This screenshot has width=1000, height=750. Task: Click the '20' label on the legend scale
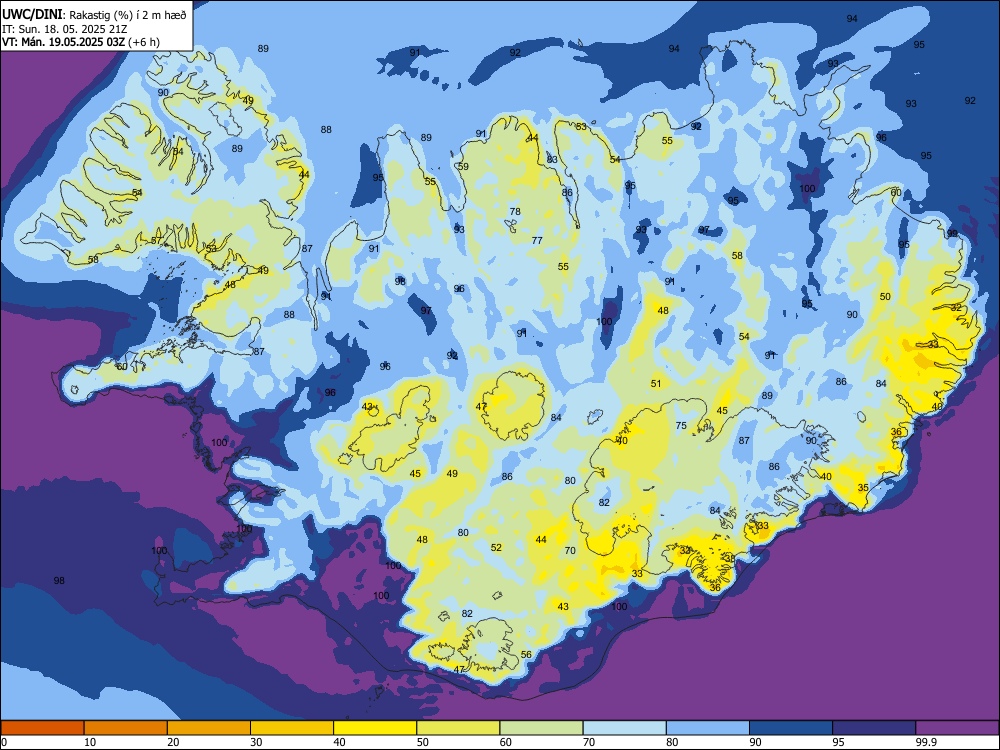click(x=173, y=742)
